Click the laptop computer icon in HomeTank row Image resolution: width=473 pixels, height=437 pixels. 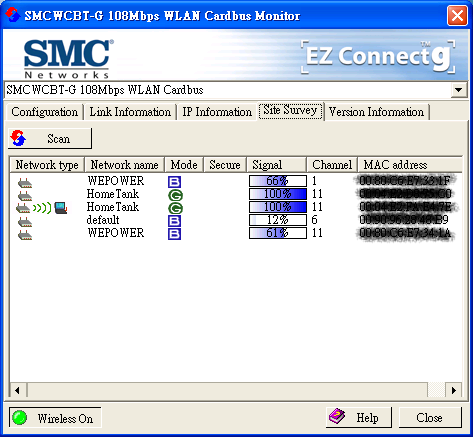click(x=61, y=208)
